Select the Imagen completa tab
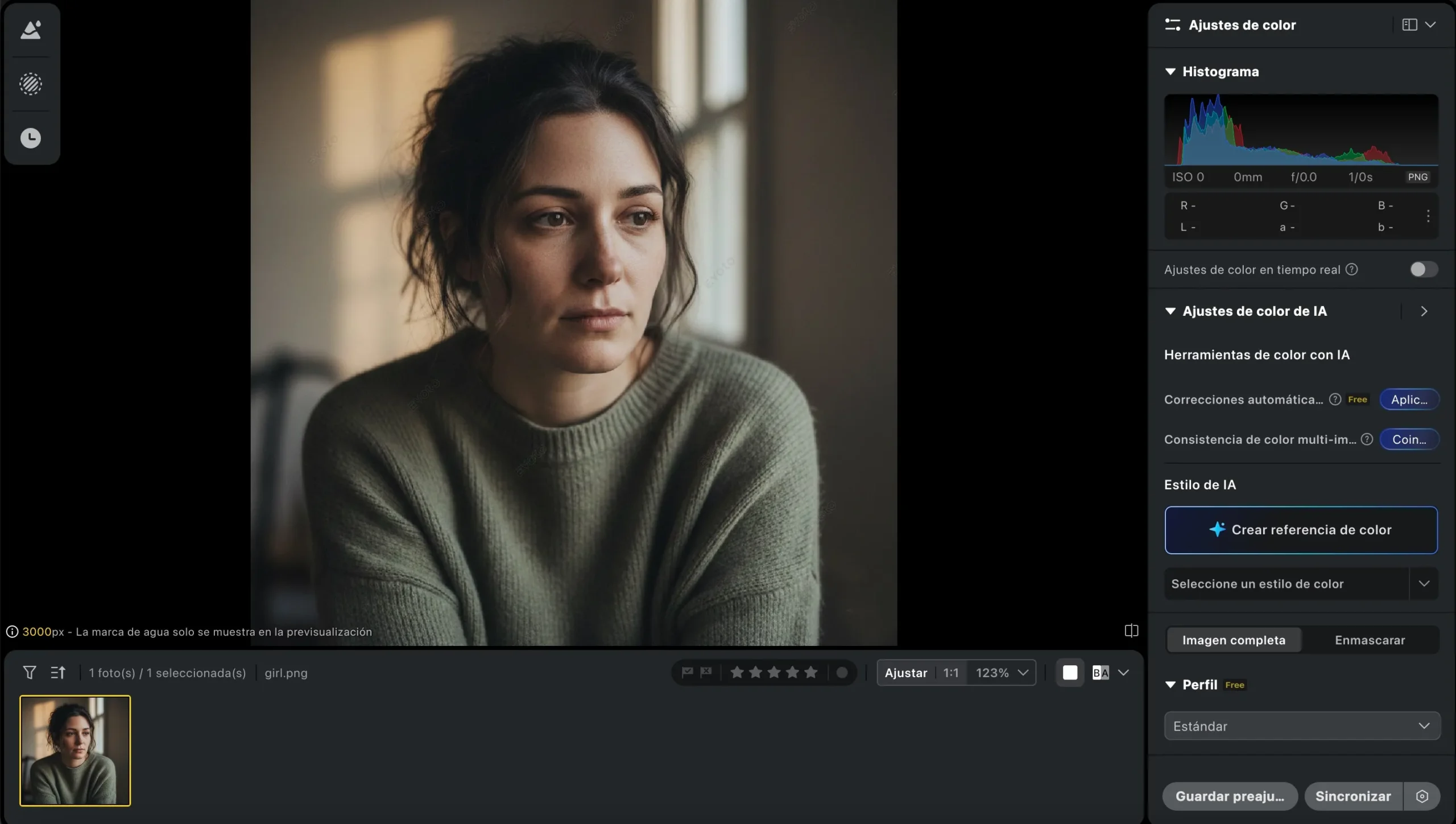 point(1234,640)
